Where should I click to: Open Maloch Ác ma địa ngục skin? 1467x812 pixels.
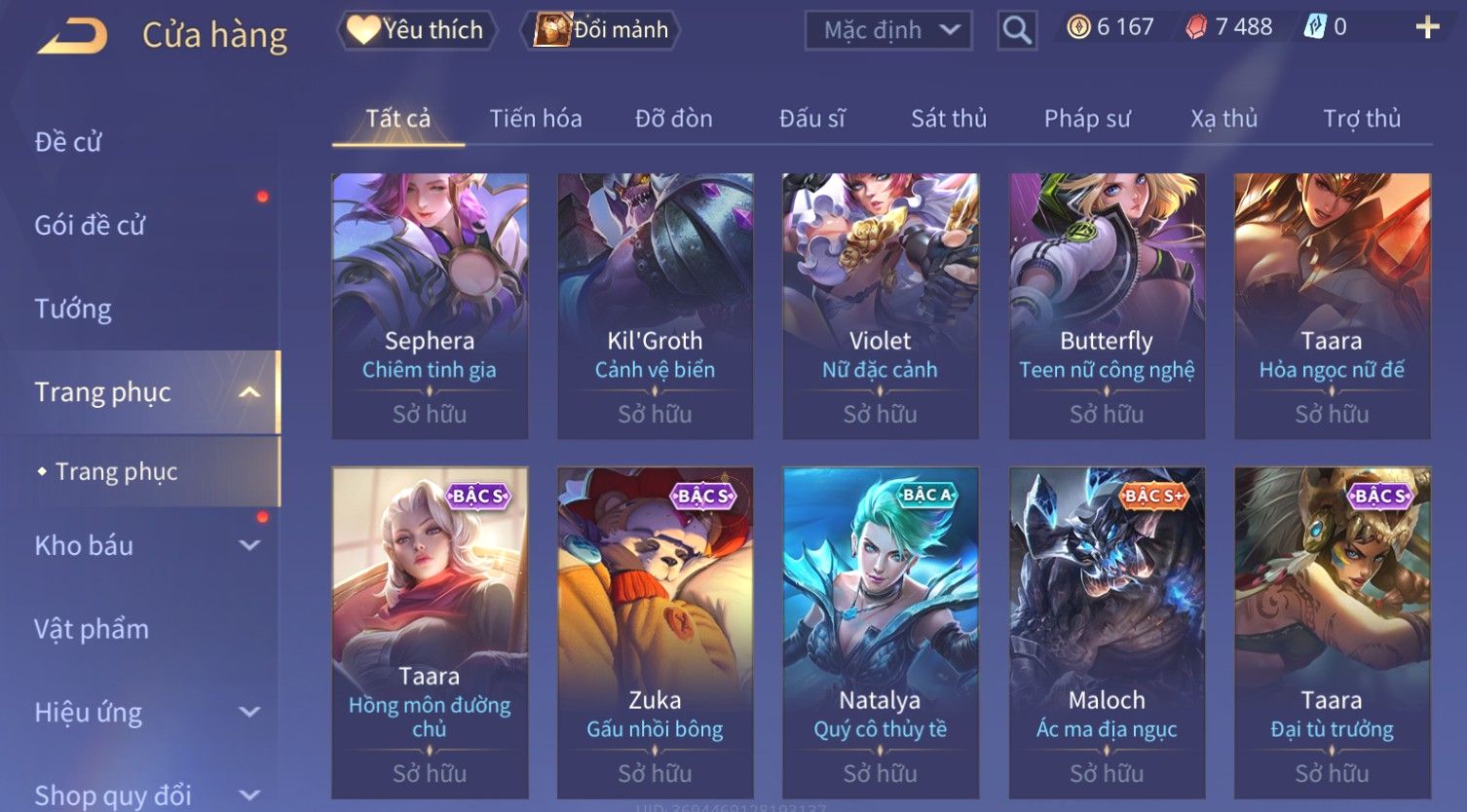[1107, 633]
